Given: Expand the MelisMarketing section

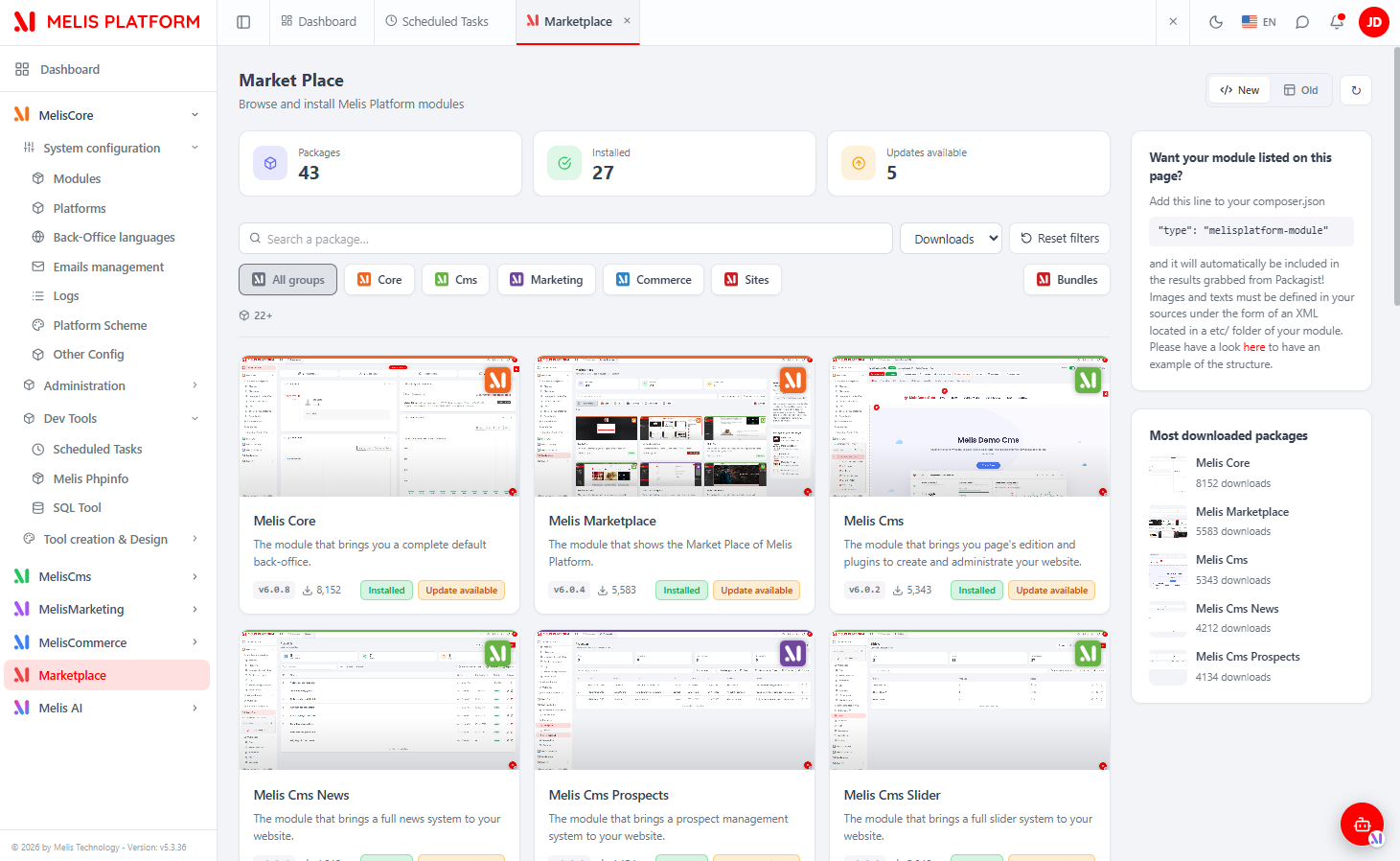Looking at the screenshot, I should tap(195, 609).
